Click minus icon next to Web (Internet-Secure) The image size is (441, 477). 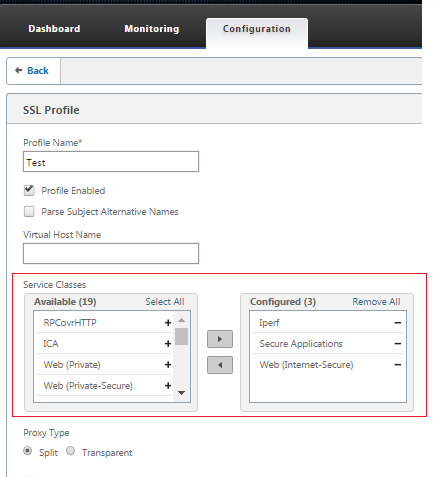(398, 365)
